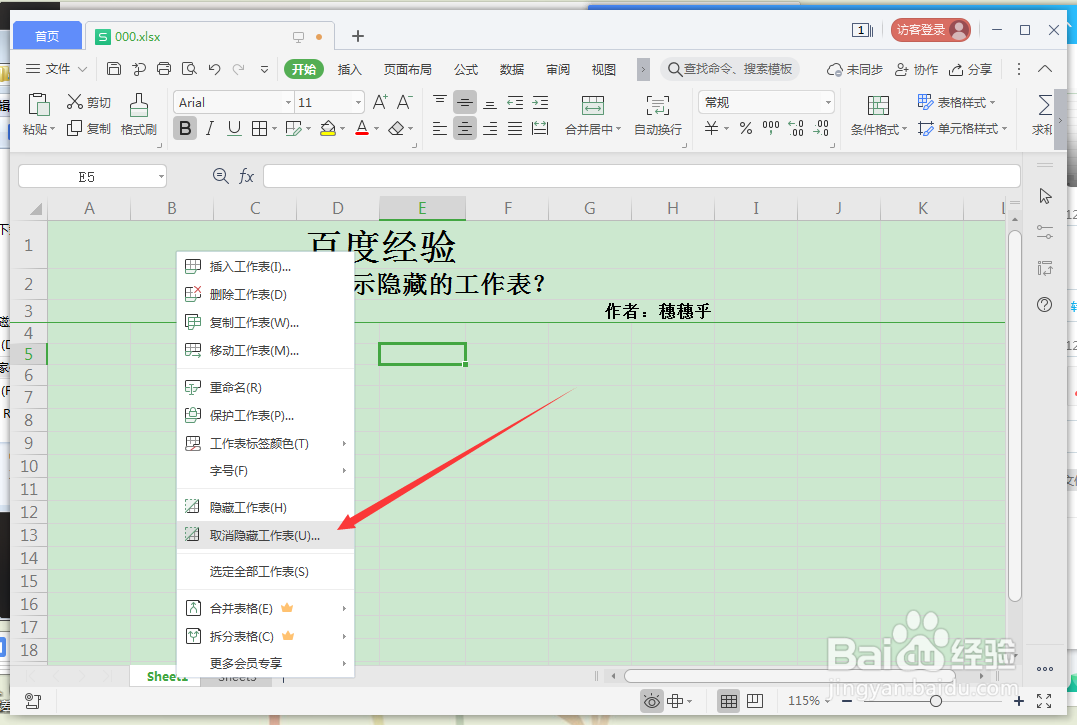This screenshot has width=1077, height=725.
Task: Choose 取消隐藏工作表(U) from context menu
Action: pyautogui.click(x=265, y=536)
